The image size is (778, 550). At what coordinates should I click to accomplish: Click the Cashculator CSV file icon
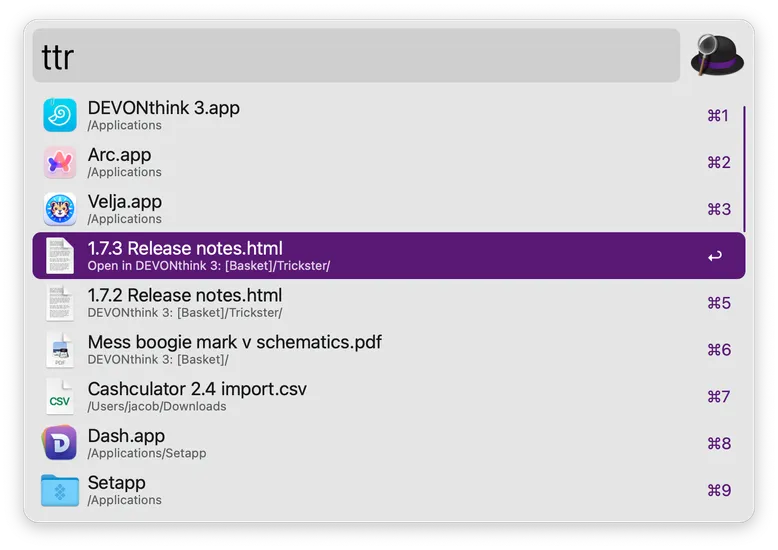tap(60, 396)
